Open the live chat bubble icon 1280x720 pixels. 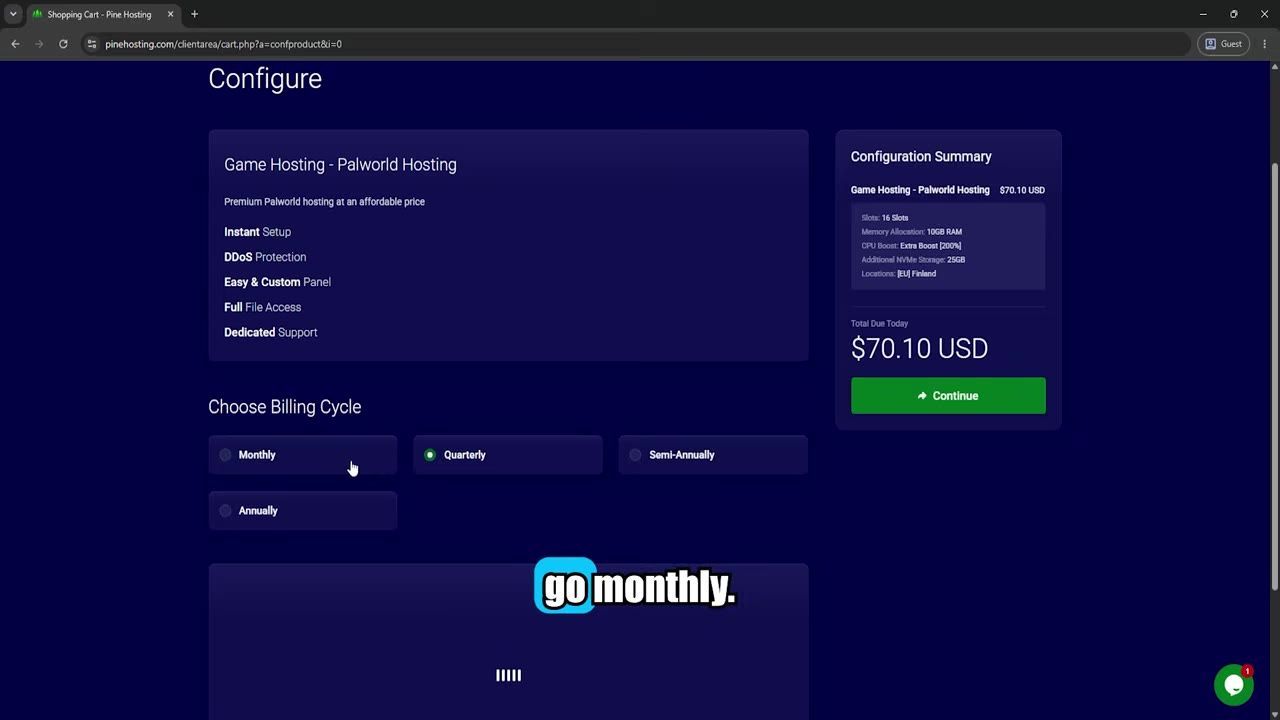tap(1234, 685)
